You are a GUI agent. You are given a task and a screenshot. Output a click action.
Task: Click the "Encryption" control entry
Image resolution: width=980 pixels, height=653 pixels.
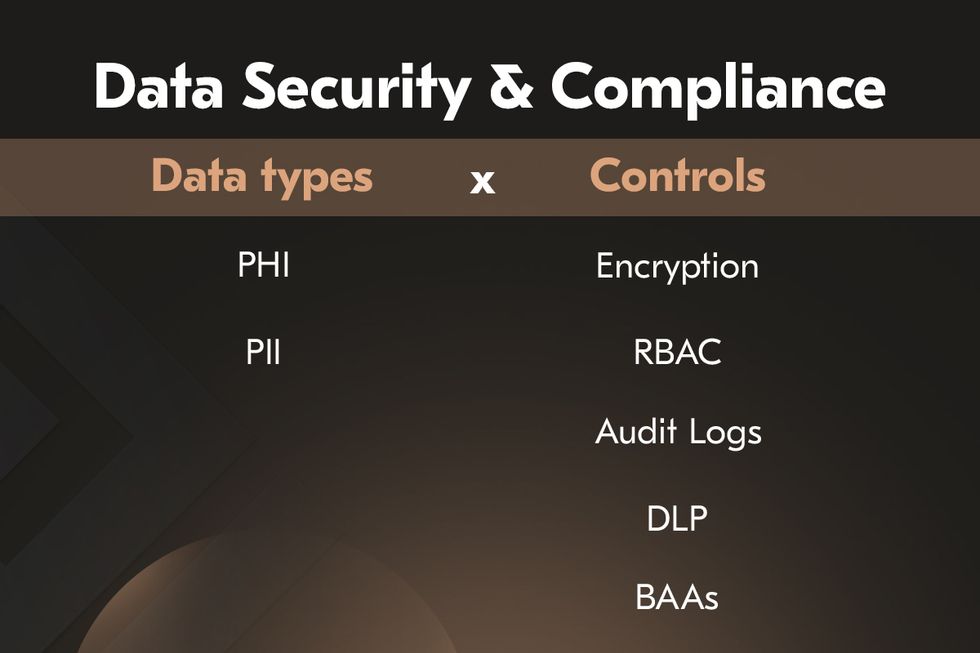[x=677, y=267]
